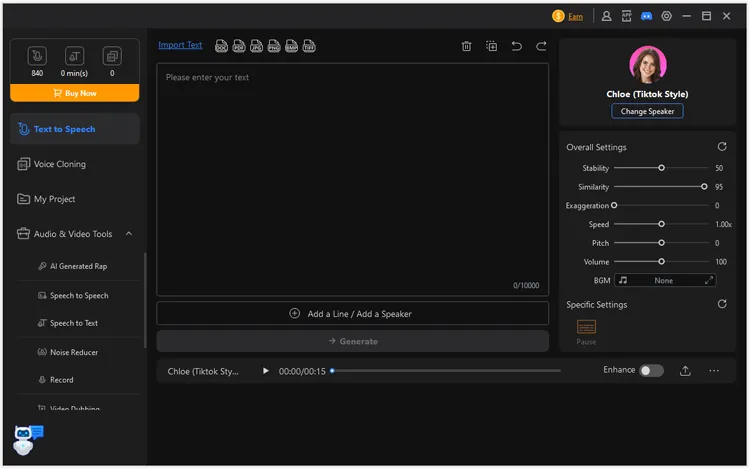Image resolution: width=750 pixels, height=469 pixels.
Task: Click the redo arrow icon
Action: click(x=541, y=46)
